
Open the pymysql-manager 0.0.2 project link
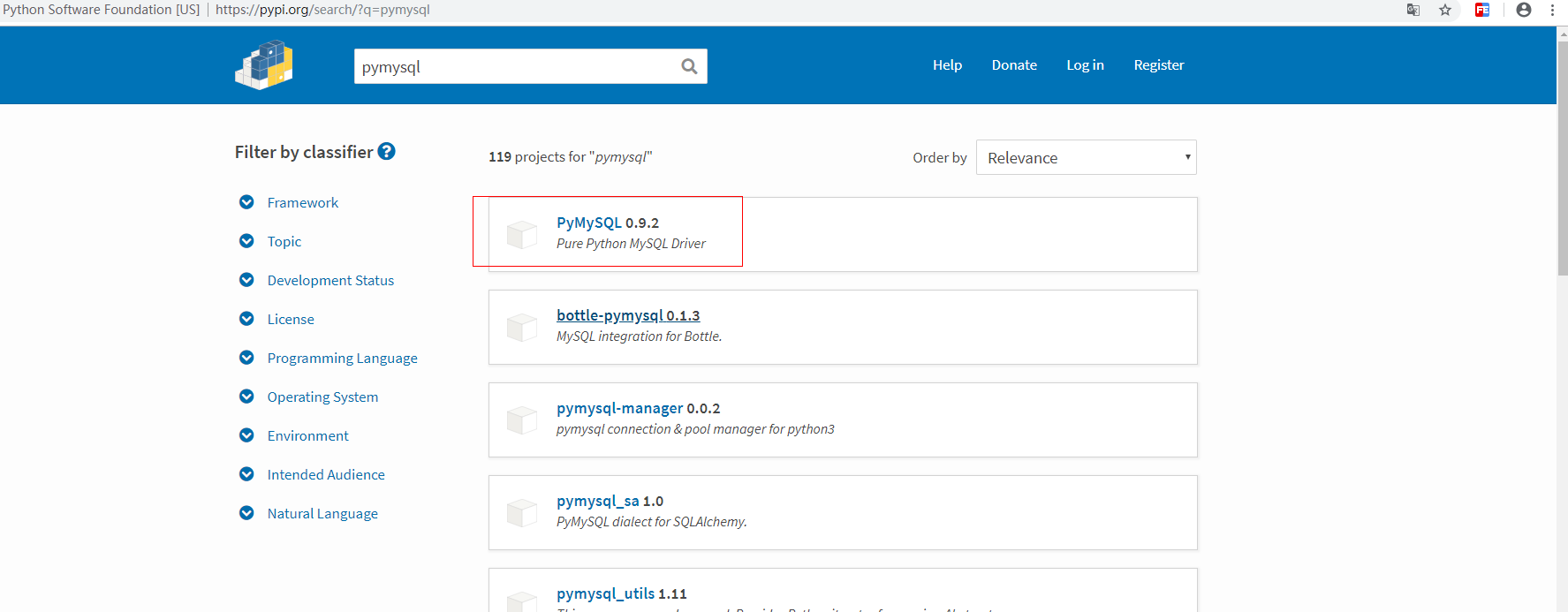click(x=638, y=408)
